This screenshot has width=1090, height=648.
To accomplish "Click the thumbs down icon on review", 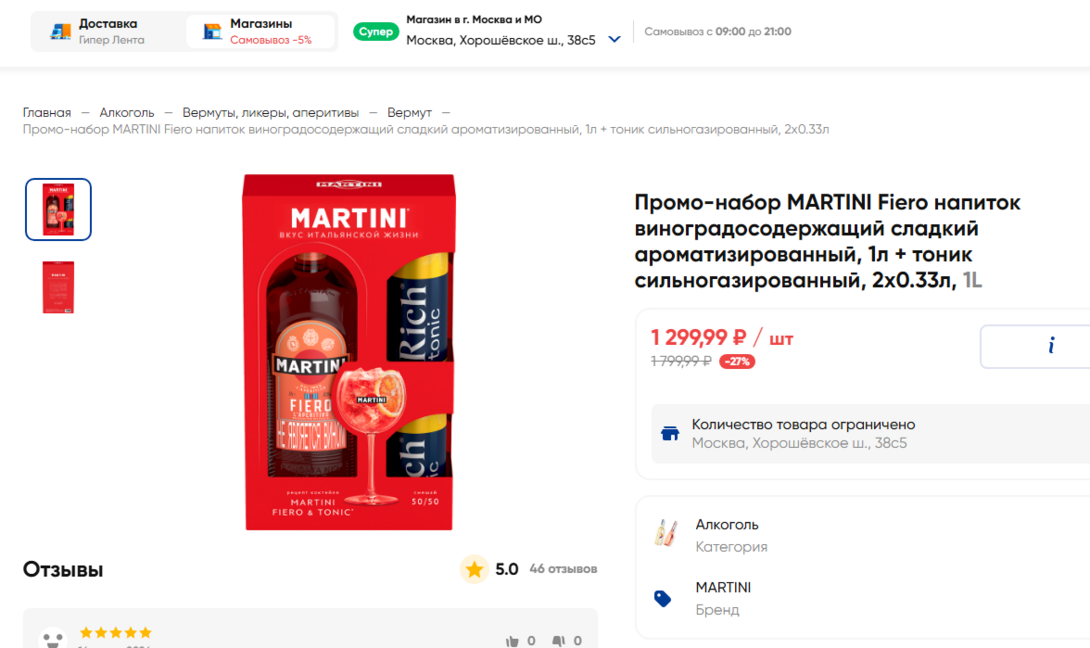I will pyautogui.click(x=559, y=641).
